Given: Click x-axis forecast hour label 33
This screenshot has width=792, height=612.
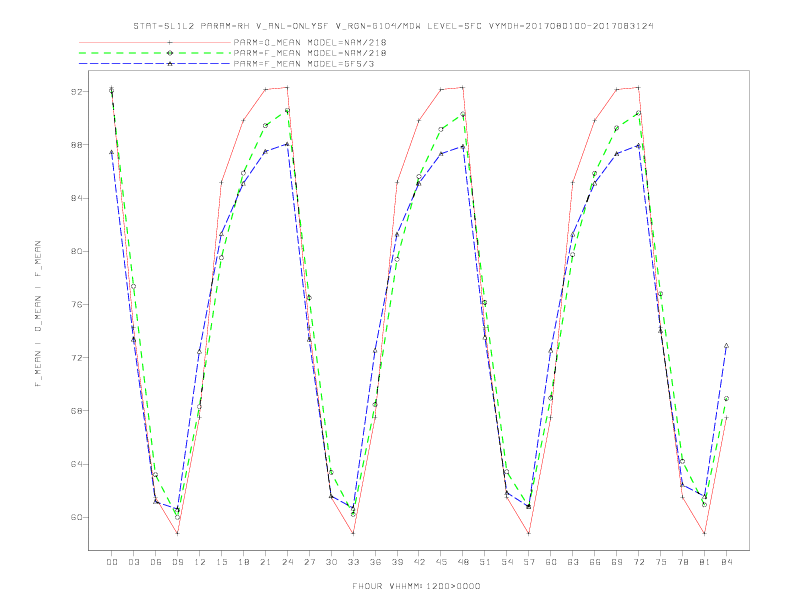Looking at the screenshot, I should [353, 562].
